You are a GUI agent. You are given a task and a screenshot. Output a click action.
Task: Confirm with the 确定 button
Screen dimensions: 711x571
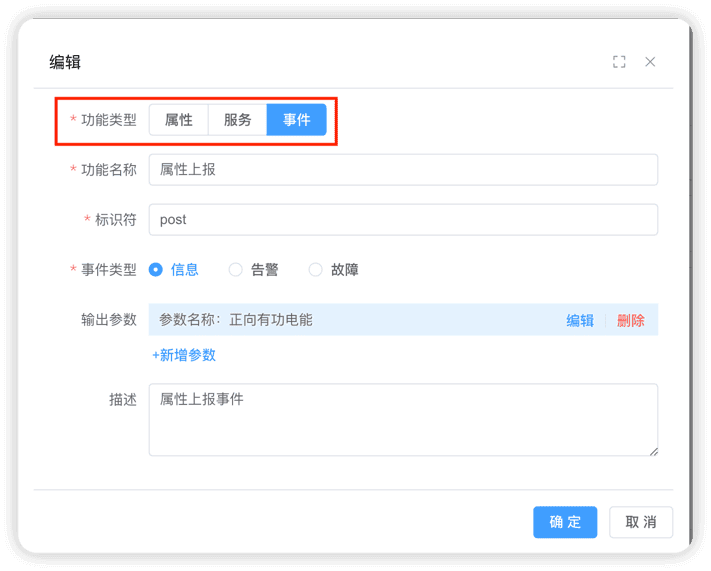pos(565,522)
